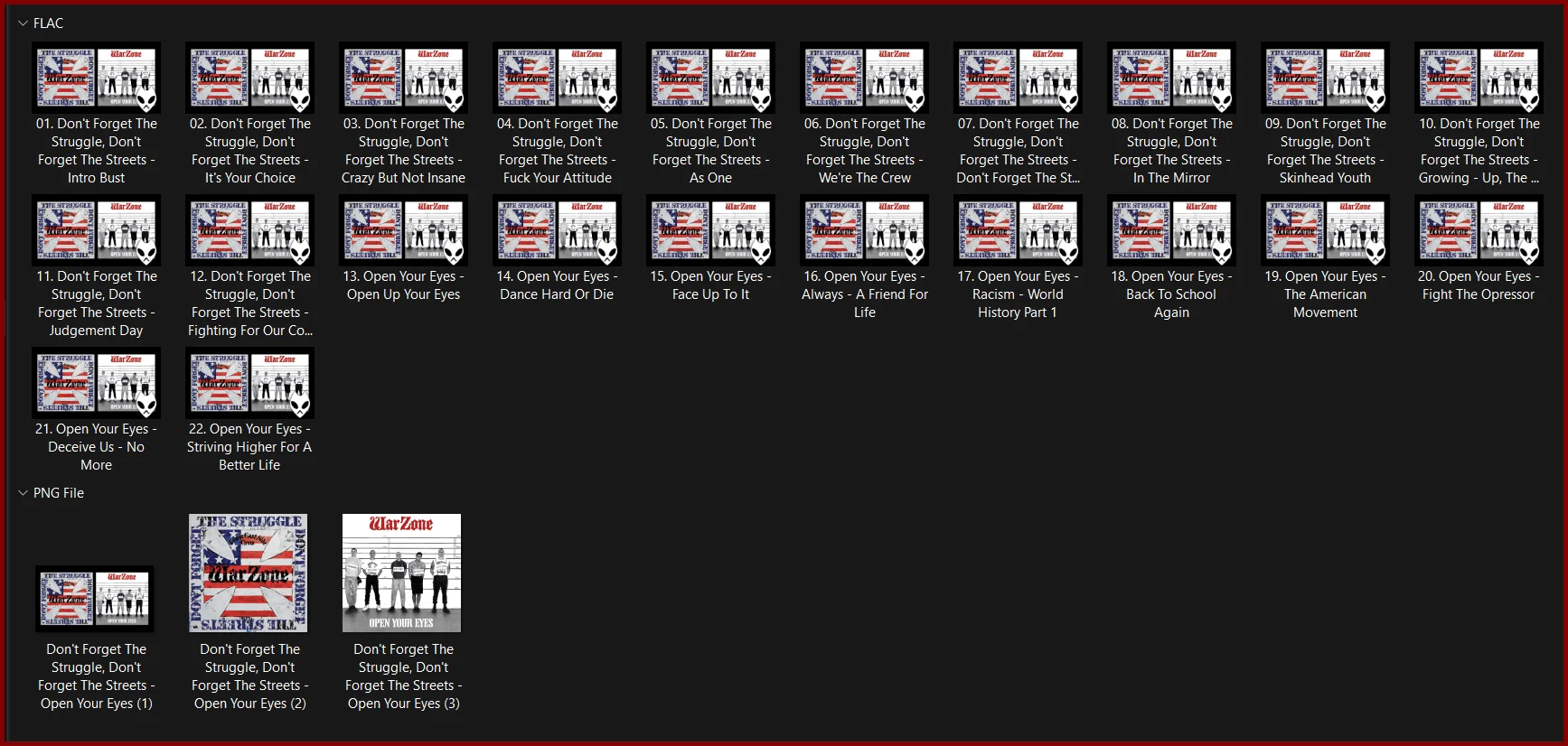Open PNG thumbnail Open Your Eyes (2)
This screenshot has width=1568, height=746.
pyautogui.click(x=249, y=573)
